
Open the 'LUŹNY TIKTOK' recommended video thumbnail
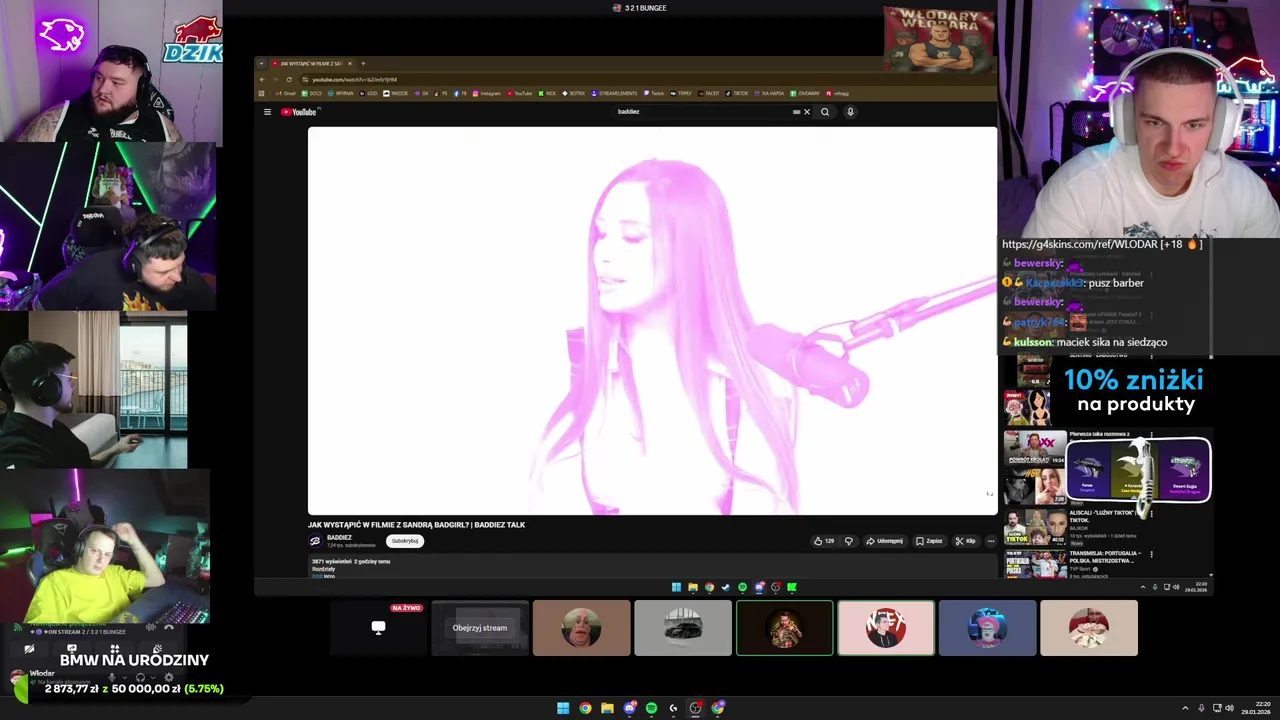[x=1035, y=527]
